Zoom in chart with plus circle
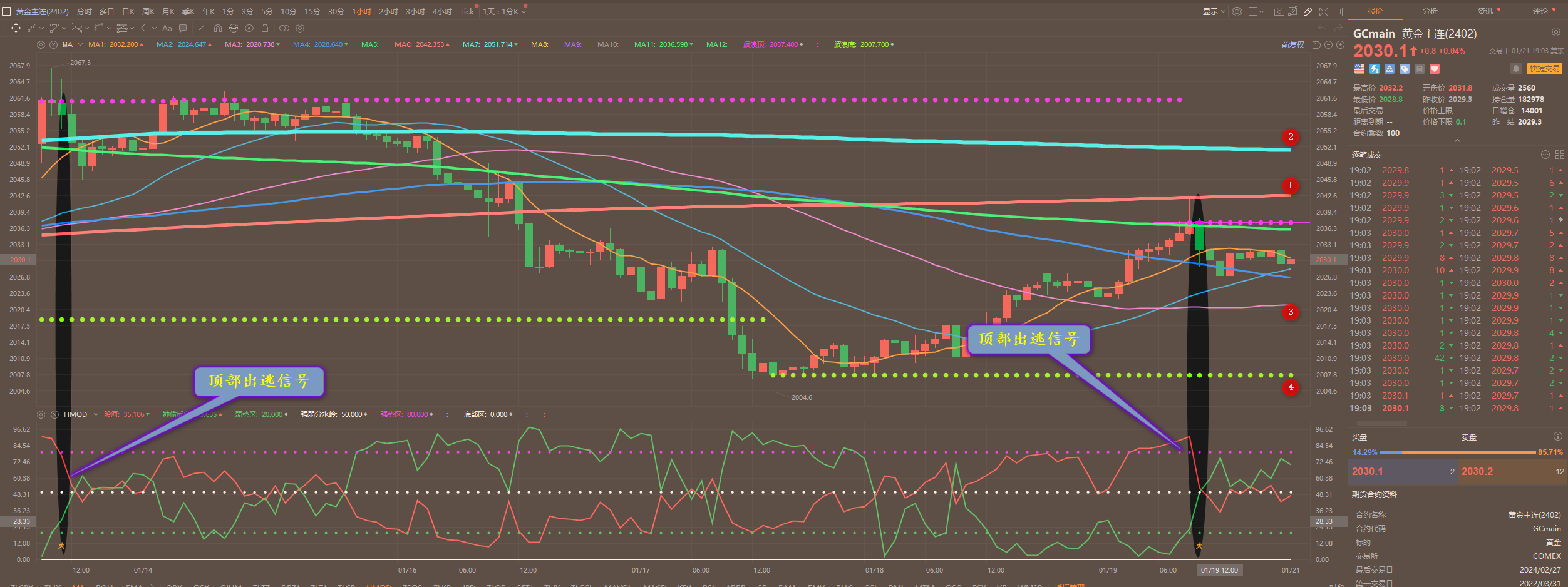 (1340, 45)
